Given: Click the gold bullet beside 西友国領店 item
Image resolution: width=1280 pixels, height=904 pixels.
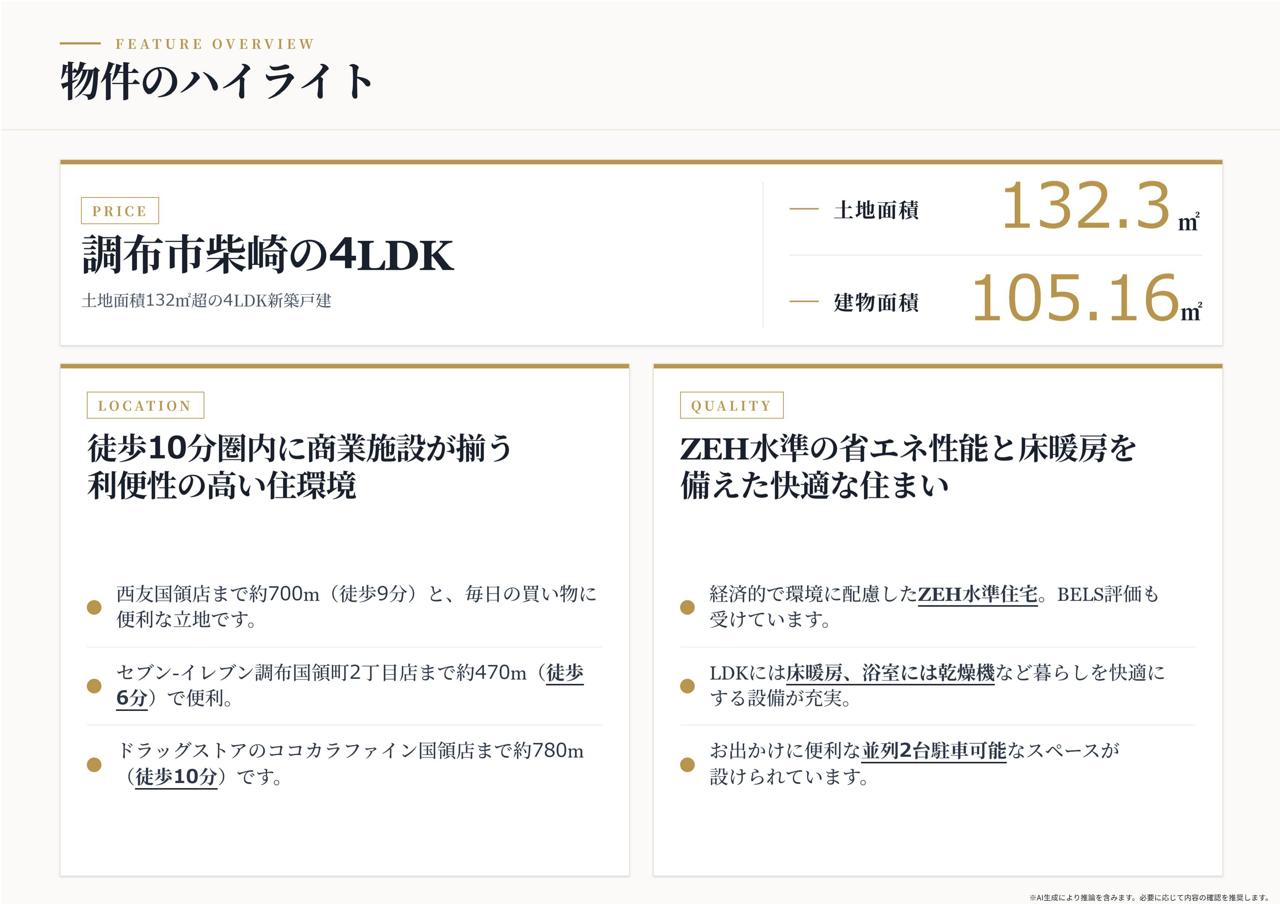Looking at the screenshot, I should [94, 607].
